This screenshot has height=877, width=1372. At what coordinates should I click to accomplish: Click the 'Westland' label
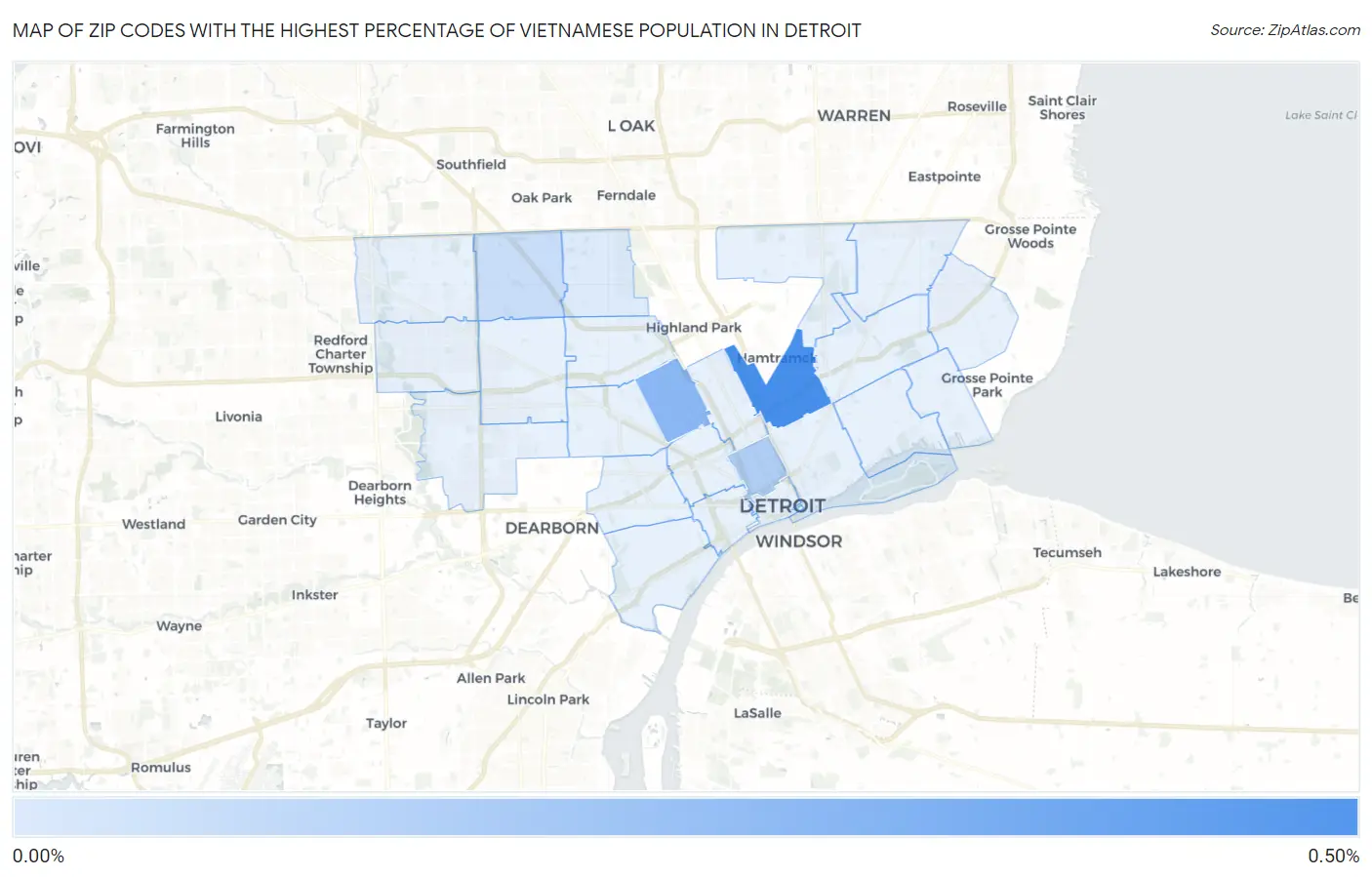pyautogui.click(x=153, y=524)
